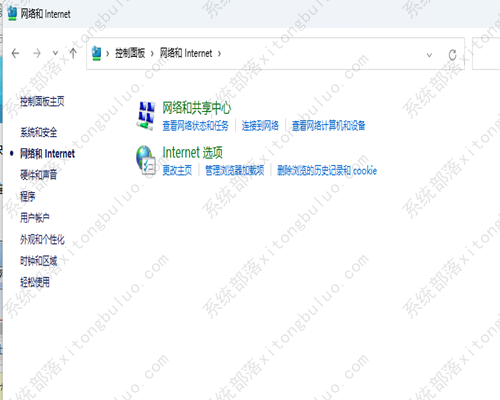Select 网络和 Internet breadcrumb segment
The height and width of the screenshot is (400, 500).
pyautogui.click(x=186, y=53)
